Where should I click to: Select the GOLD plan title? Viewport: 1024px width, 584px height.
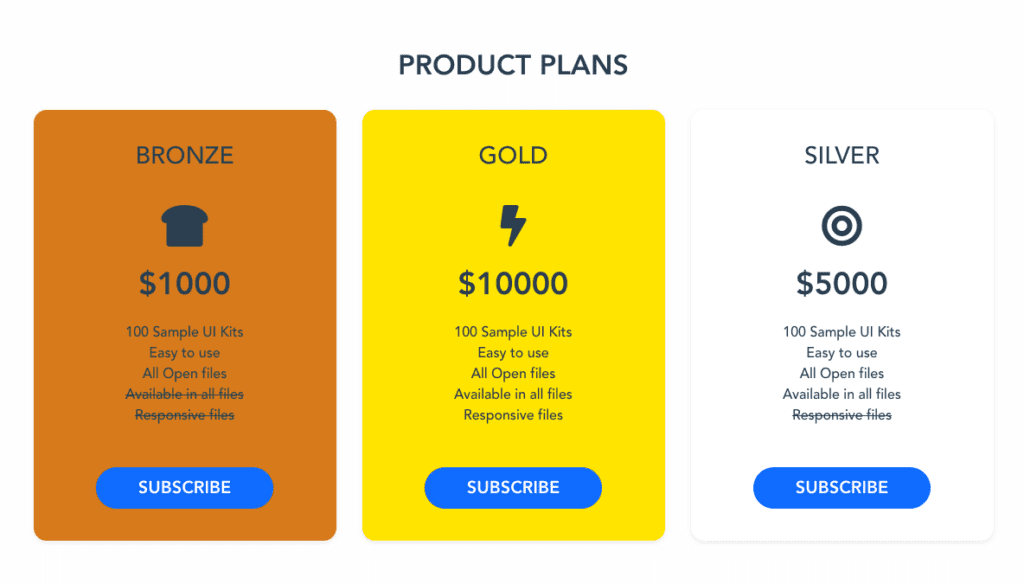(513, 155)
